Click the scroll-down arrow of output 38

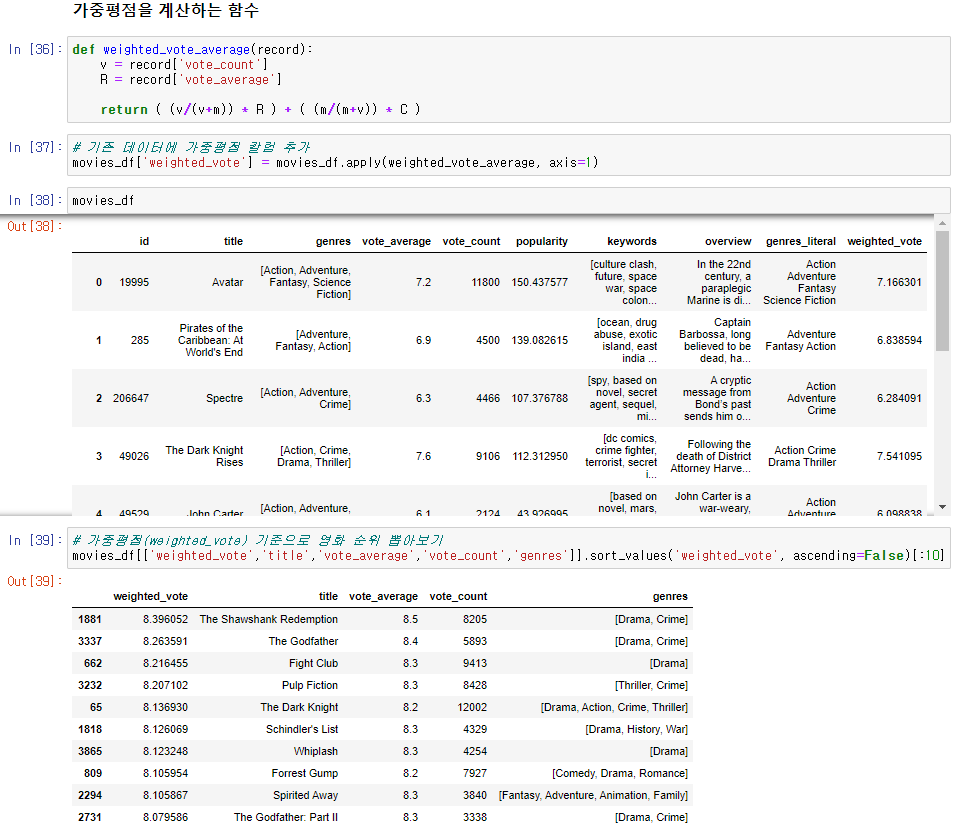pyautogui.click(x=942, y=506)
